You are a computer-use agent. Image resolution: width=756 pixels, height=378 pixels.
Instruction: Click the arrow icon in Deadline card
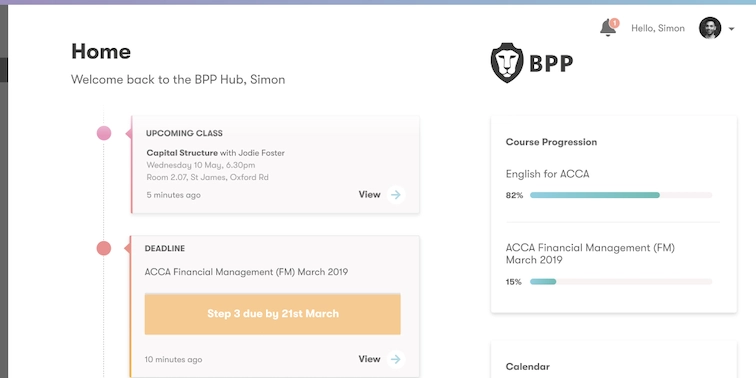tap(395, 359)
